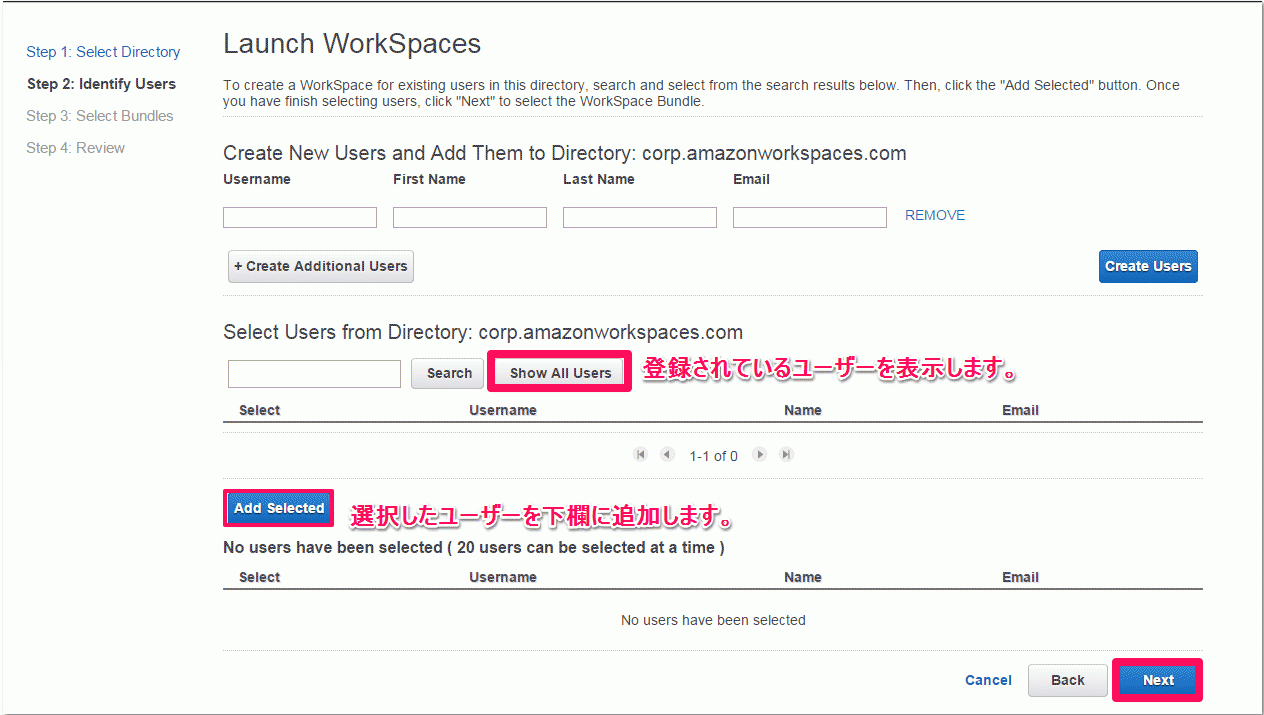The height and width of the screenshot is (715, 1264).
Task: Select Step 2: Identify Users
Action: point(101,84)
